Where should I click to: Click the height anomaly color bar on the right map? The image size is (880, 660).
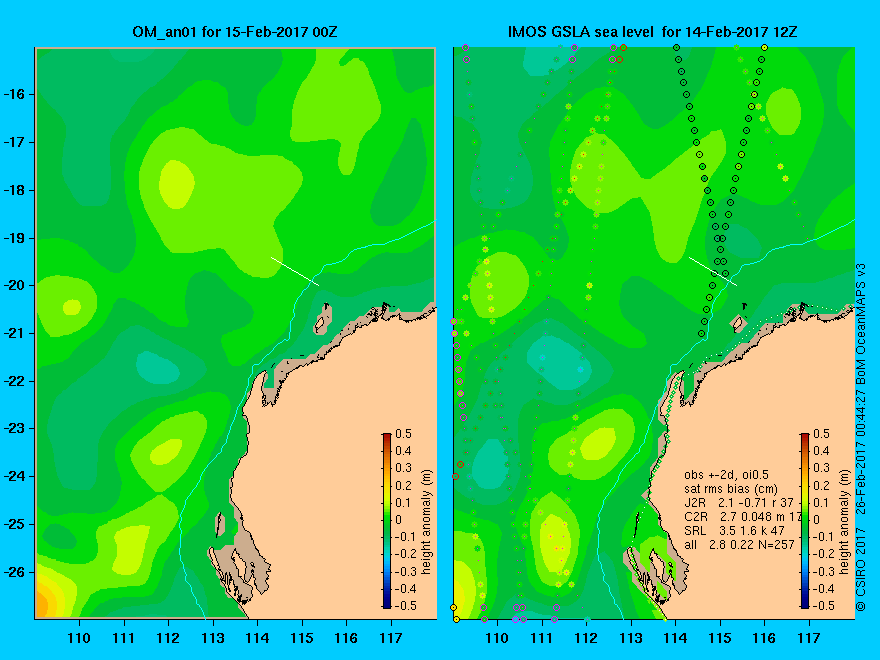point(805,520)
